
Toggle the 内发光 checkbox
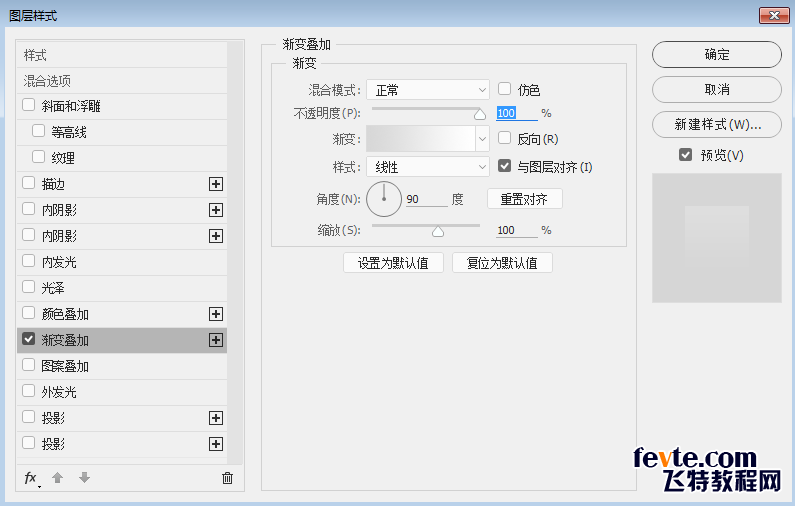click(28, 261)
